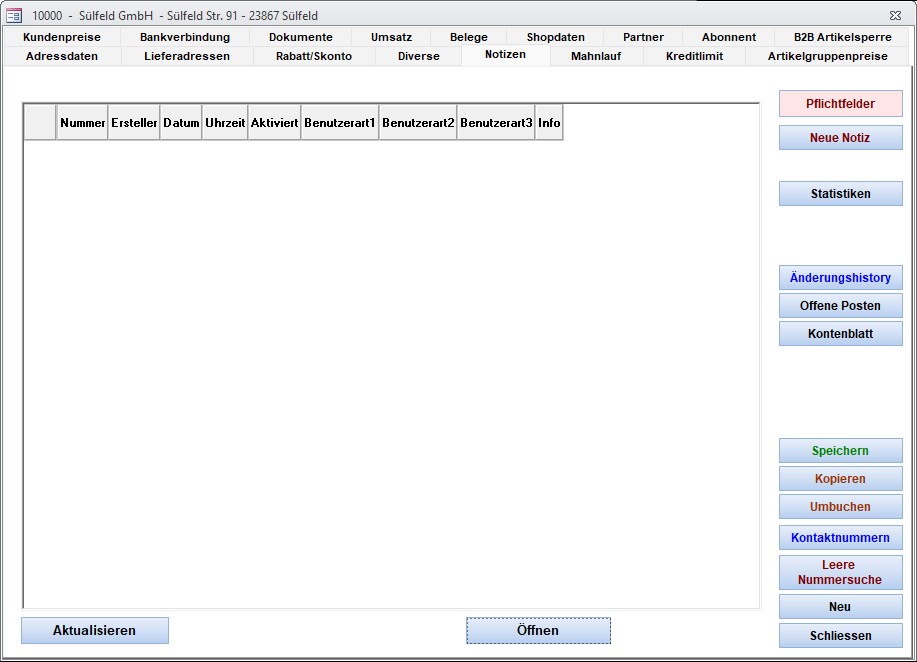The height and width of the screenshot is (662, 917).
Task: Close the customer window with X
Action: (x=894, y=15)
